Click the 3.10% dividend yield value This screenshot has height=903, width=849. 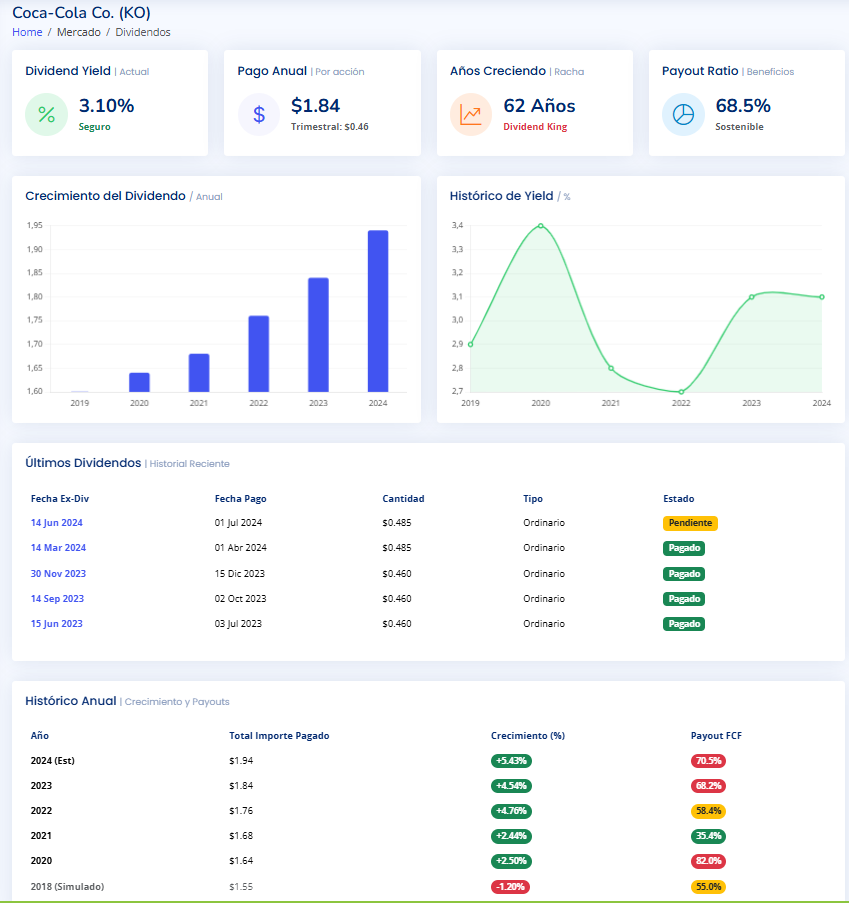(x=107, y=105)
